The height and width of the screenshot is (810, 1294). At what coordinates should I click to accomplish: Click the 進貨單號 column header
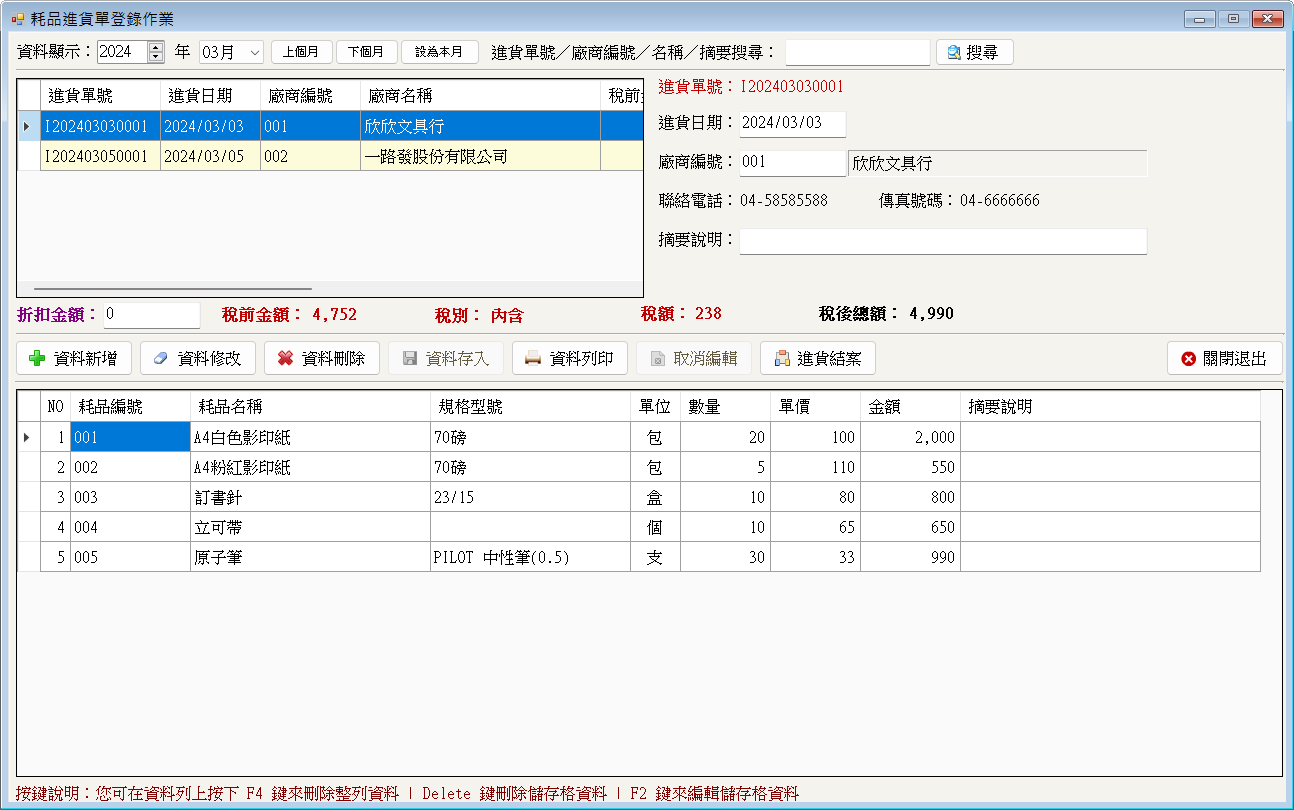point(100,96)
